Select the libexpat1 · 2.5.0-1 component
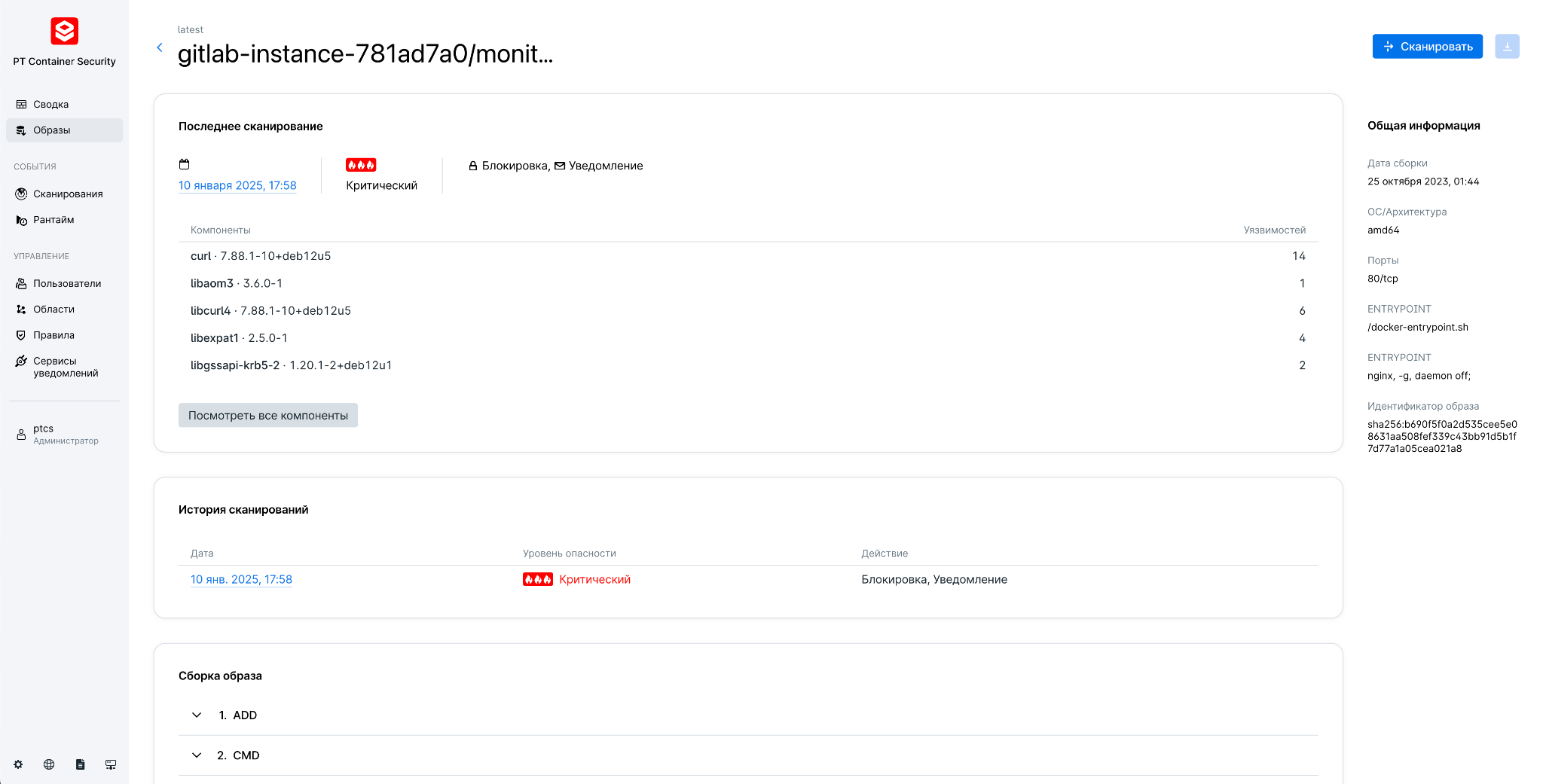 239,338
